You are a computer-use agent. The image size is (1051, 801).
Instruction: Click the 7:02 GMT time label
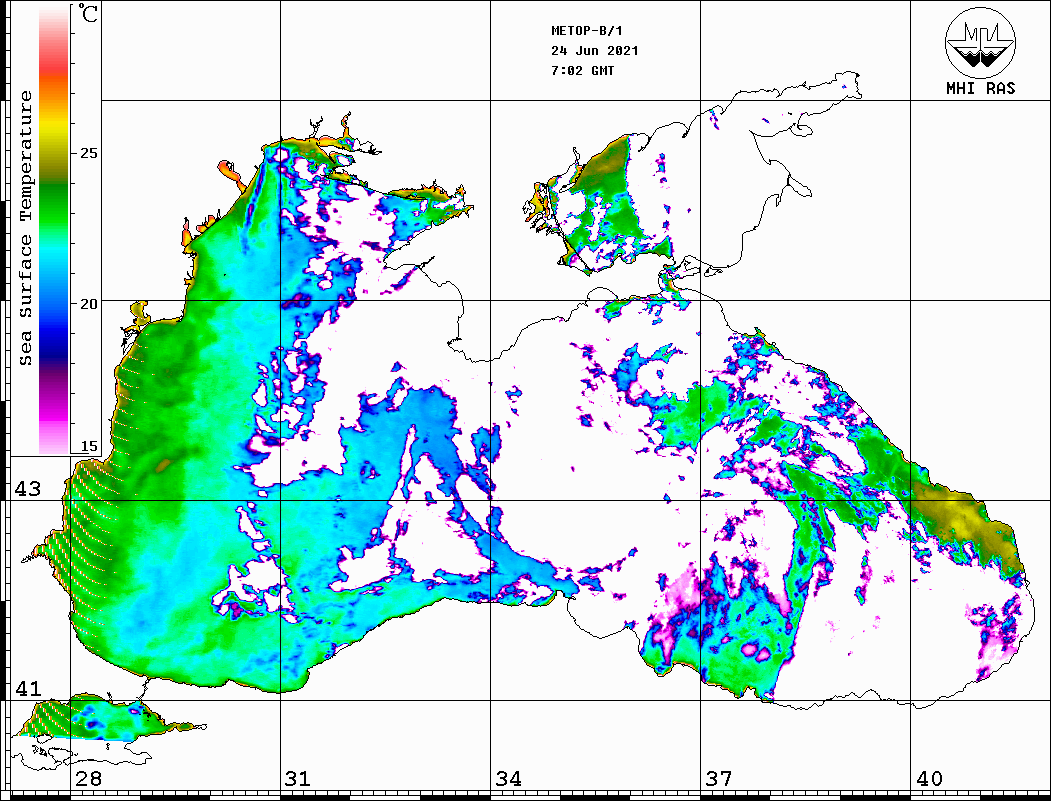pyautogui.click(x=582, y=71)
